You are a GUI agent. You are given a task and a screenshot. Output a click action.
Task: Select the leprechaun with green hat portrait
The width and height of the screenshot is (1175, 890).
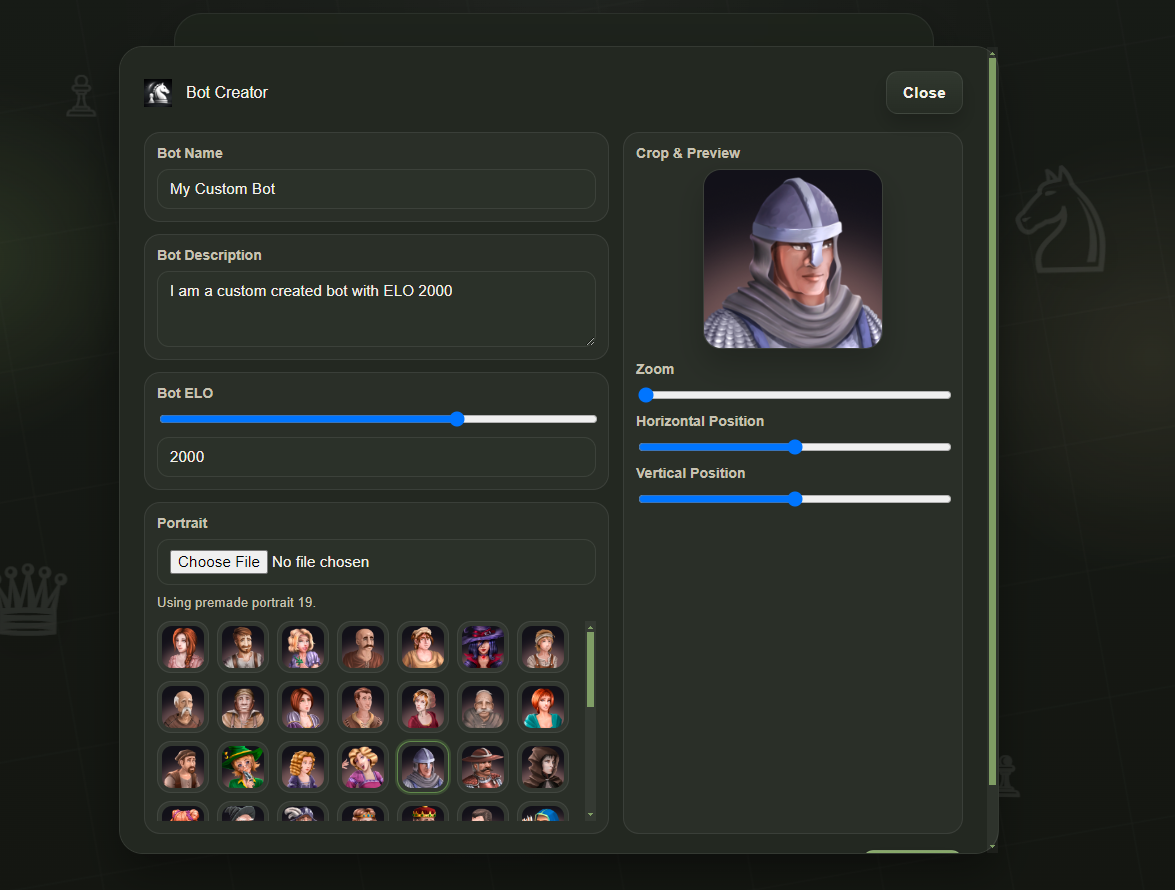[243, 767]
